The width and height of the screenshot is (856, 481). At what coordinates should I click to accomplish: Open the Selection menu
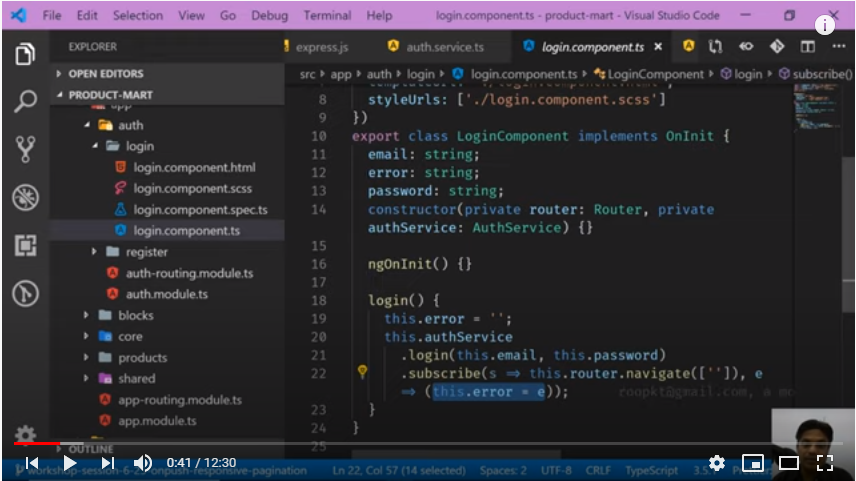click(x=138, y=15)
